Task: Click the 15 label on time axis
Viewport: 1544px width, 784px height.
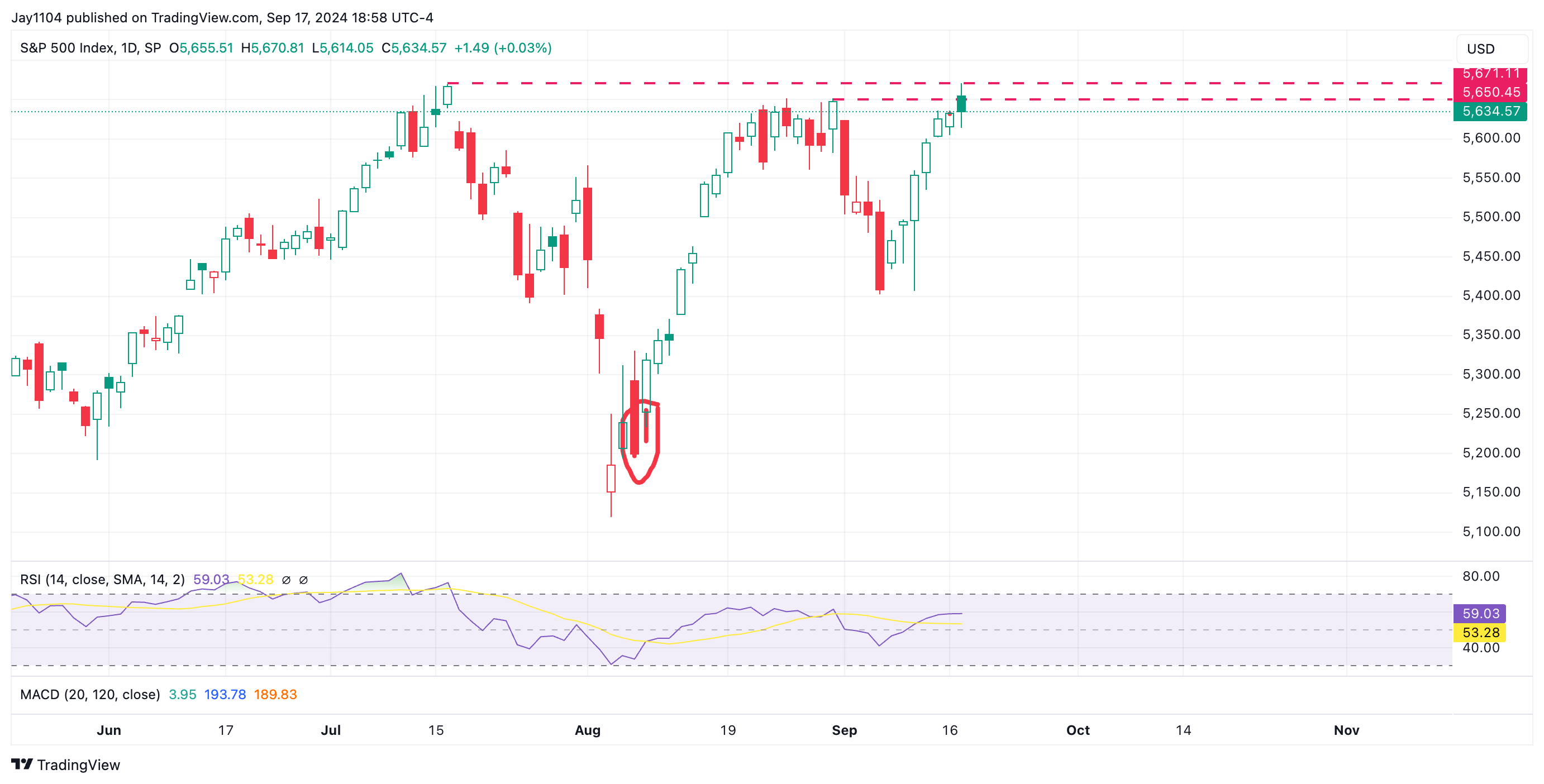Action: tap(436, 731)
